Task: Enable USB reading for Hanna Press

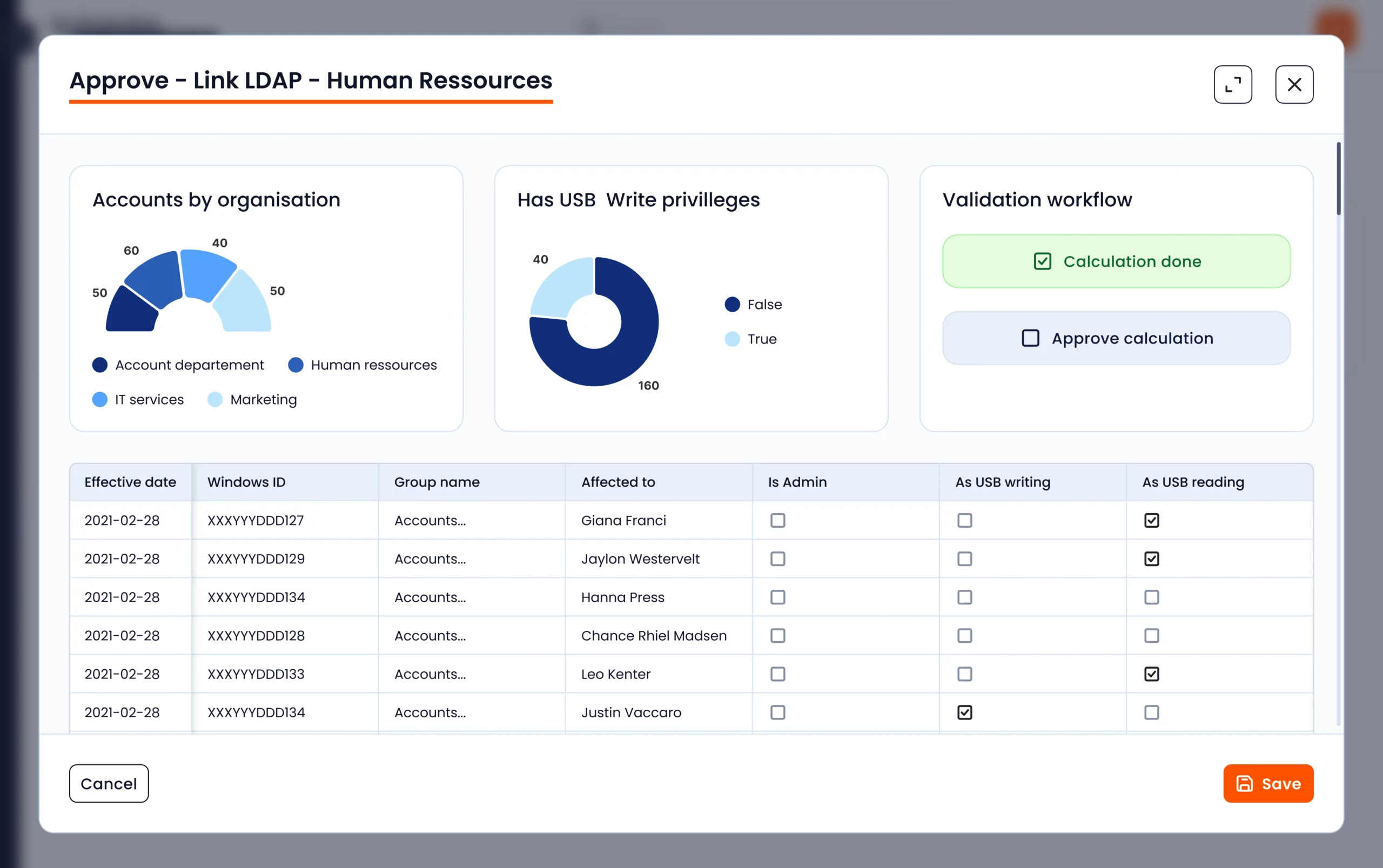Action: pyautogui.click(x=1152, y=597)
